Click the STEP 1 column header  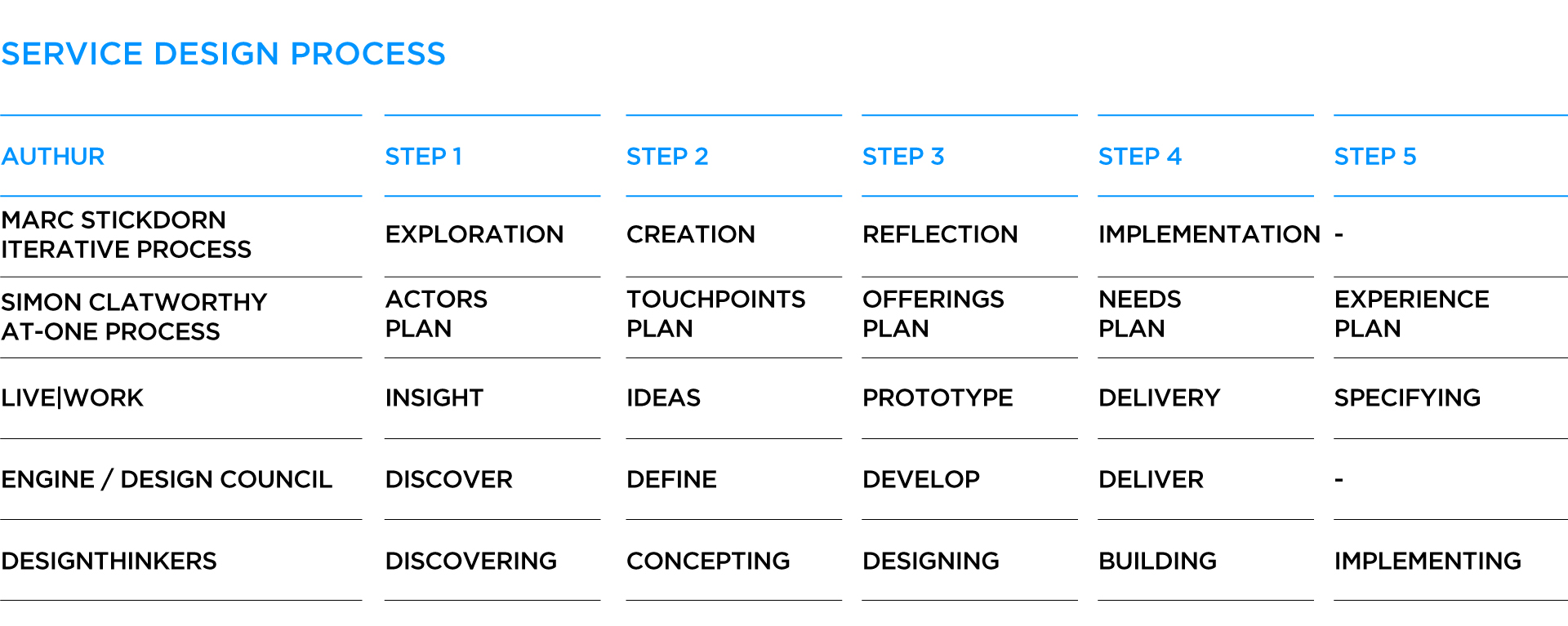pos(423,156)
